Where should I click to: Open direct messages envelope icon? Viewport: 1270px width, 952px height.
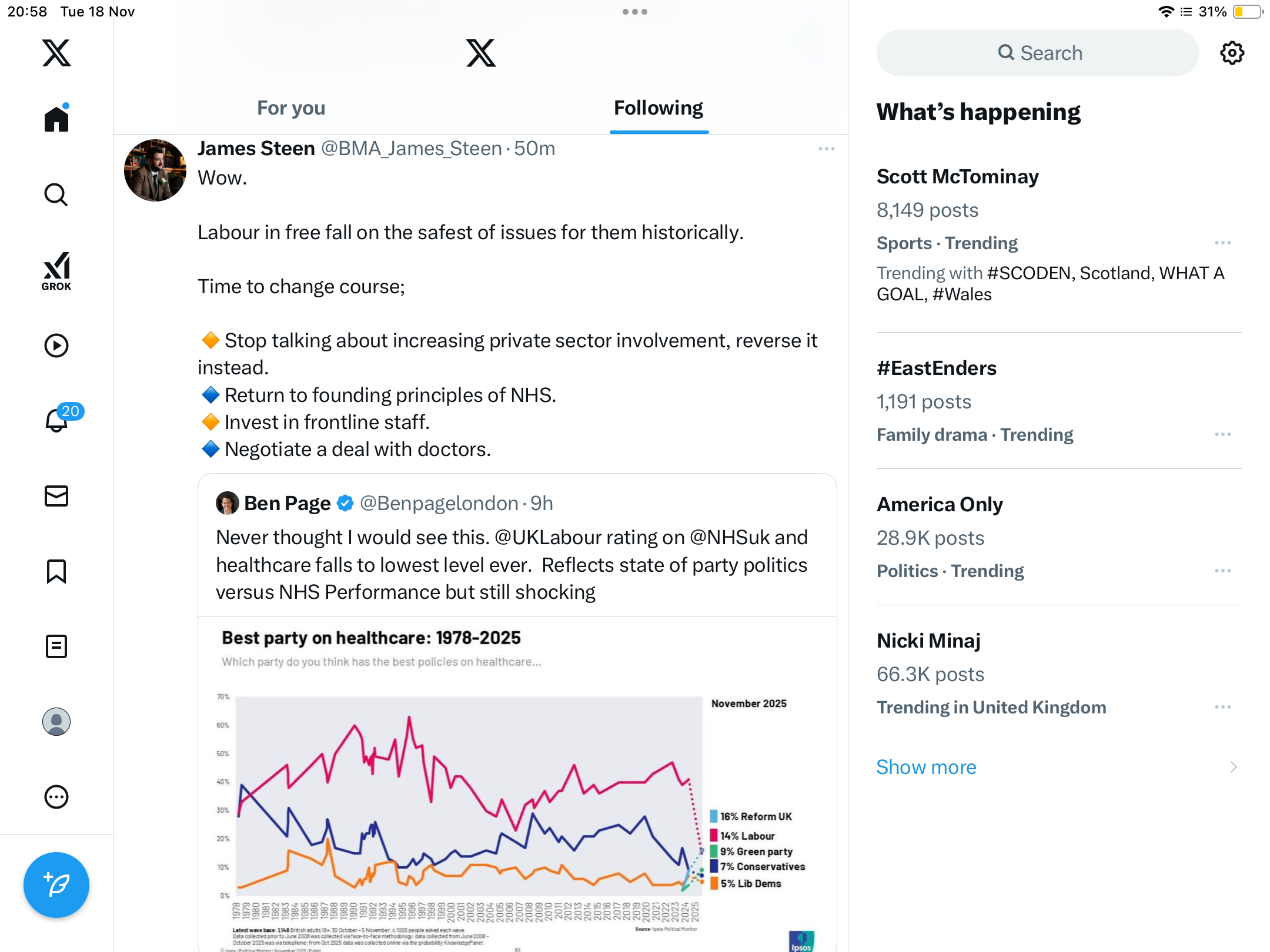click(56, 496)
